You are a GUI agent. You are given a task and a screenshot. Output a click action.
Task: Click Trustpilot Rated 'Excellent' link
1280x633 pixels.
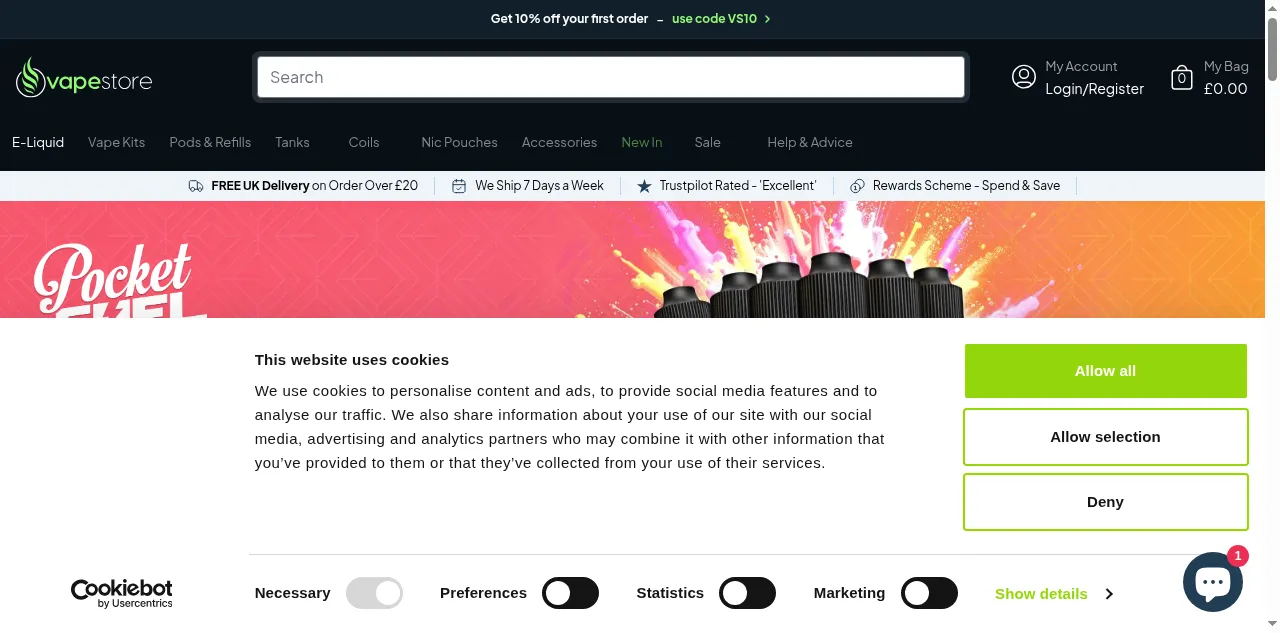[738, 186]
